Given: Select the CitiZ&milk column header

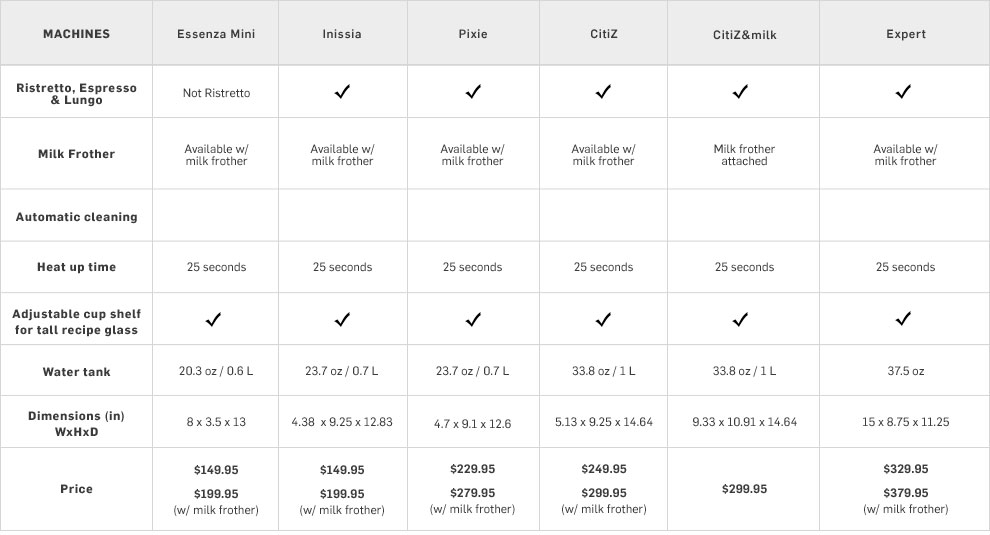Looking at the screenshot, I should click(x=744, y=35).
